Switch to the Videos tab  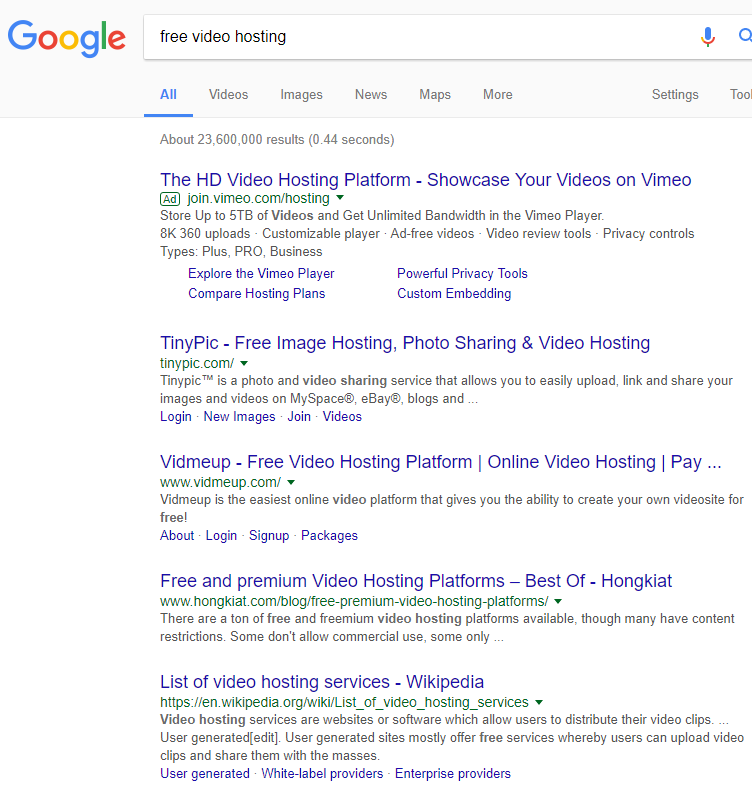(228, 95)
